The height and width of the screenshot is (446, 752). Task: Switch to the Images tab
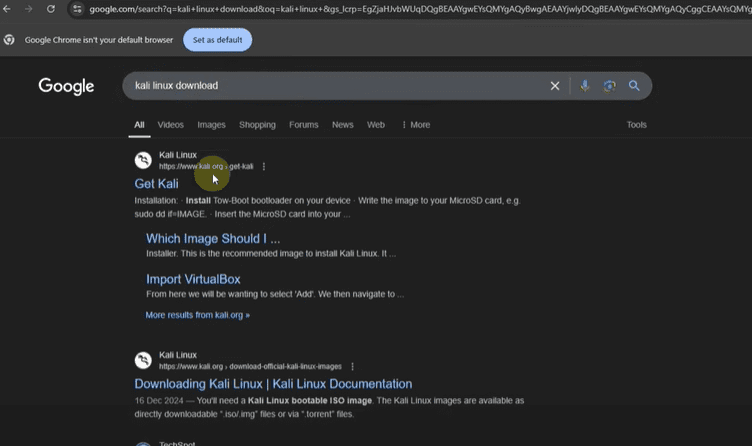(x=211, y=125)
